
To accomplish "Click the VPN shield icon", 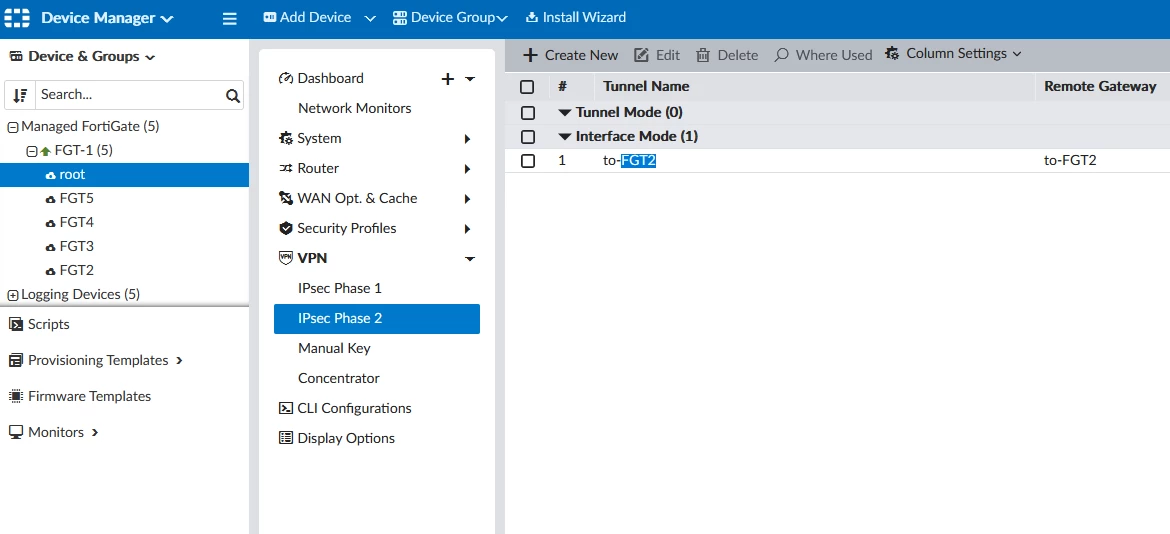I will pyautogui.click(x=286, y=258).
